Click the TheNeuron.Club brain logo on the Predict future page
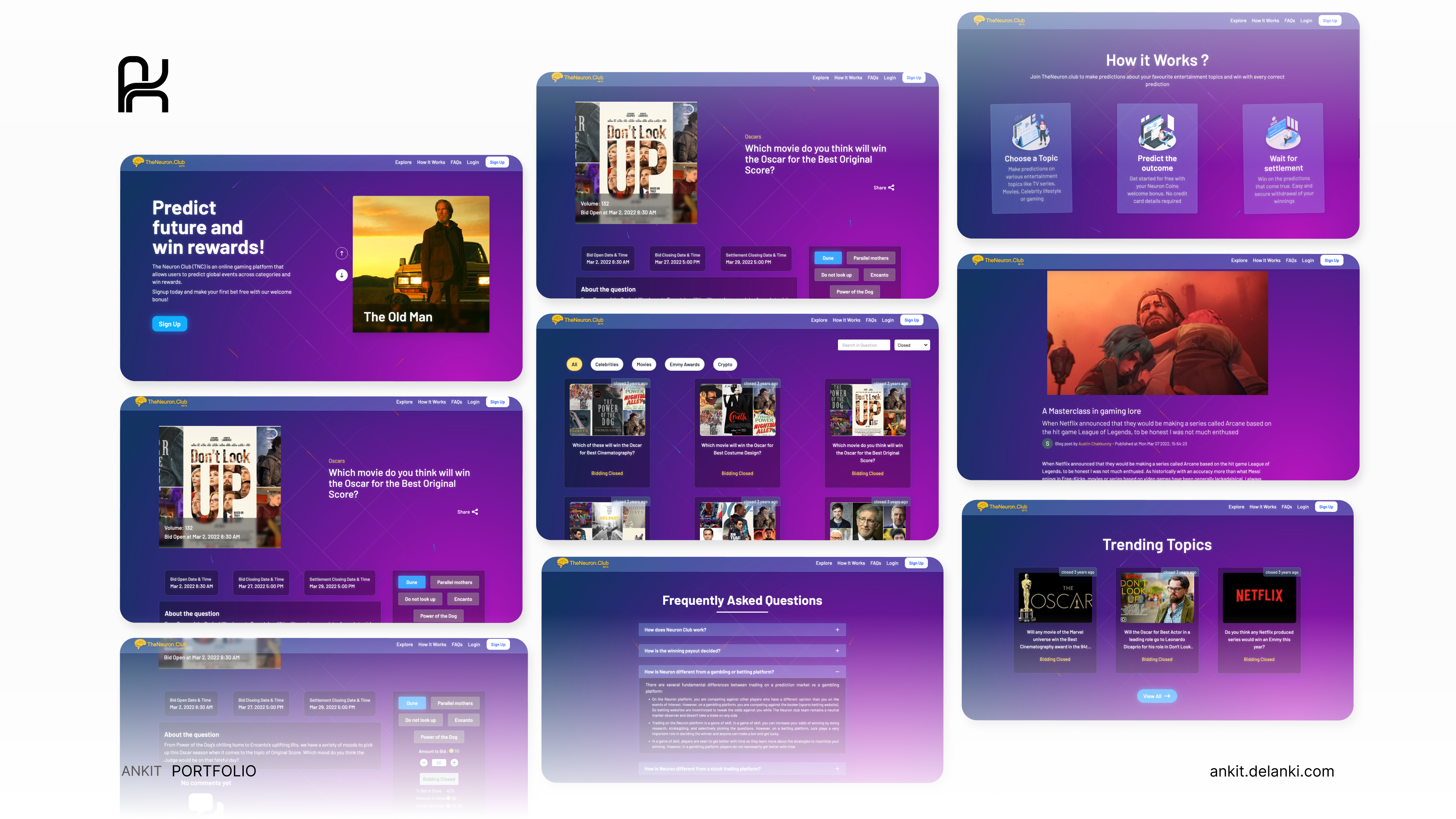This screenshot has height=819, width=1456. (159, 162)
